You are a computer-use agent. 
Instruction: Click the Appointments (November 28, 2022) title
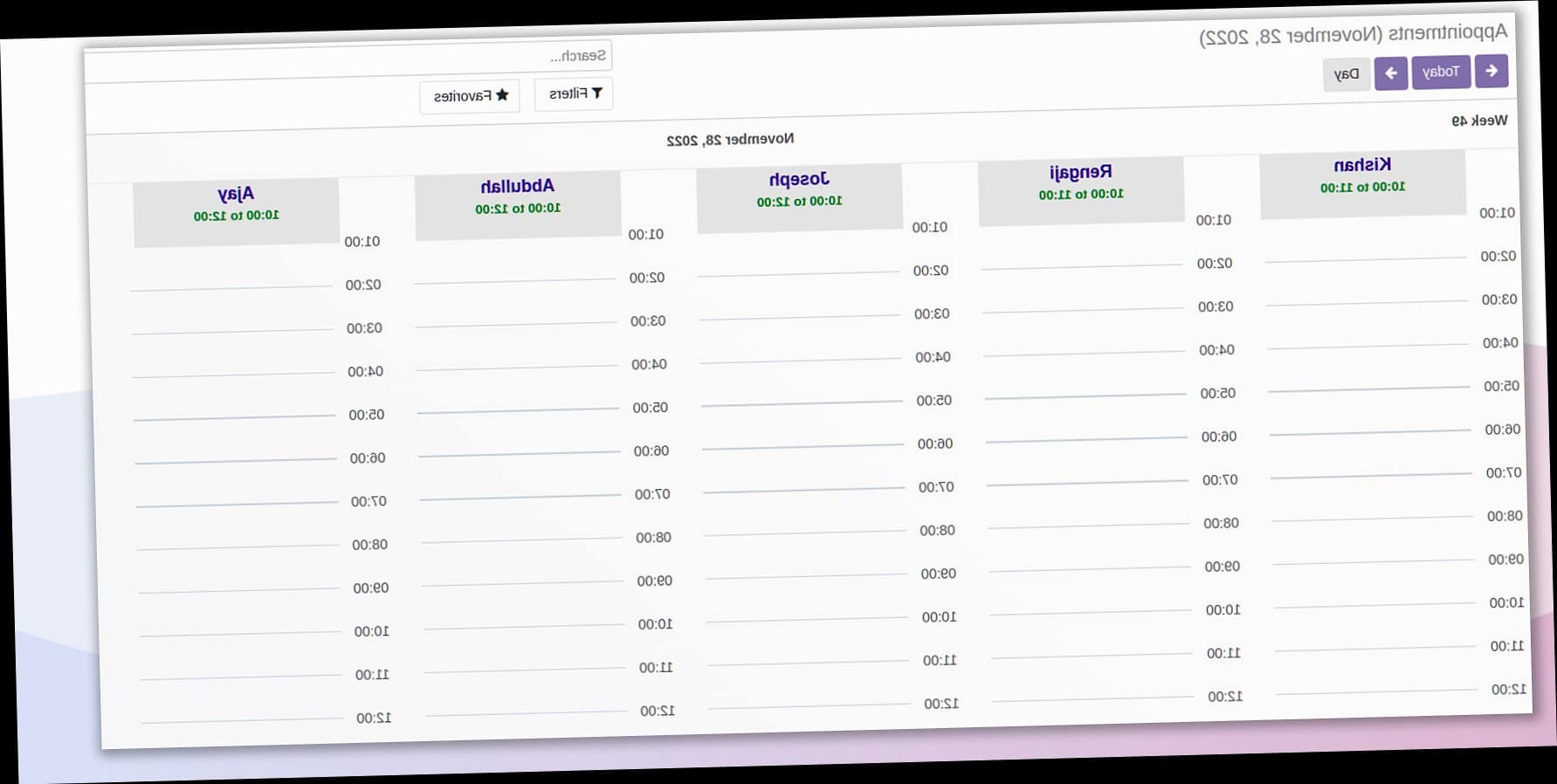point(1353,35)
